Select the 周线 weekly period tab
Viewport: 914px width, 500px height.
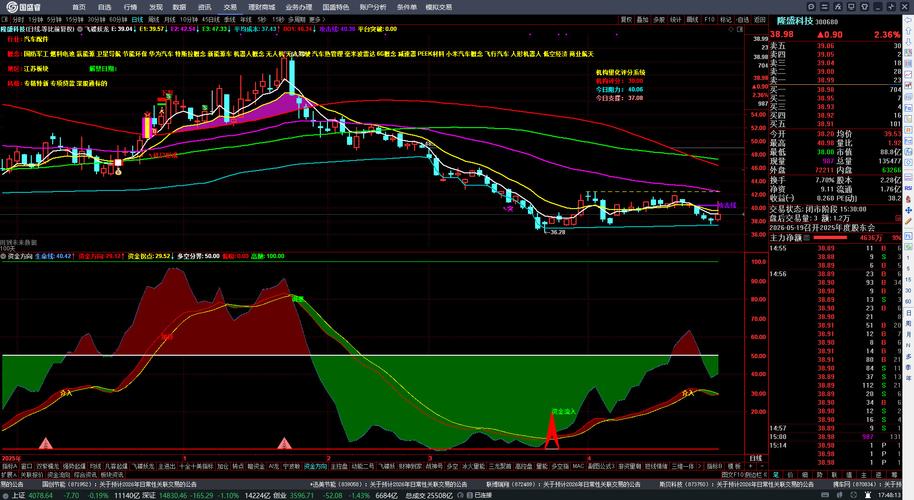pos(154,19)
